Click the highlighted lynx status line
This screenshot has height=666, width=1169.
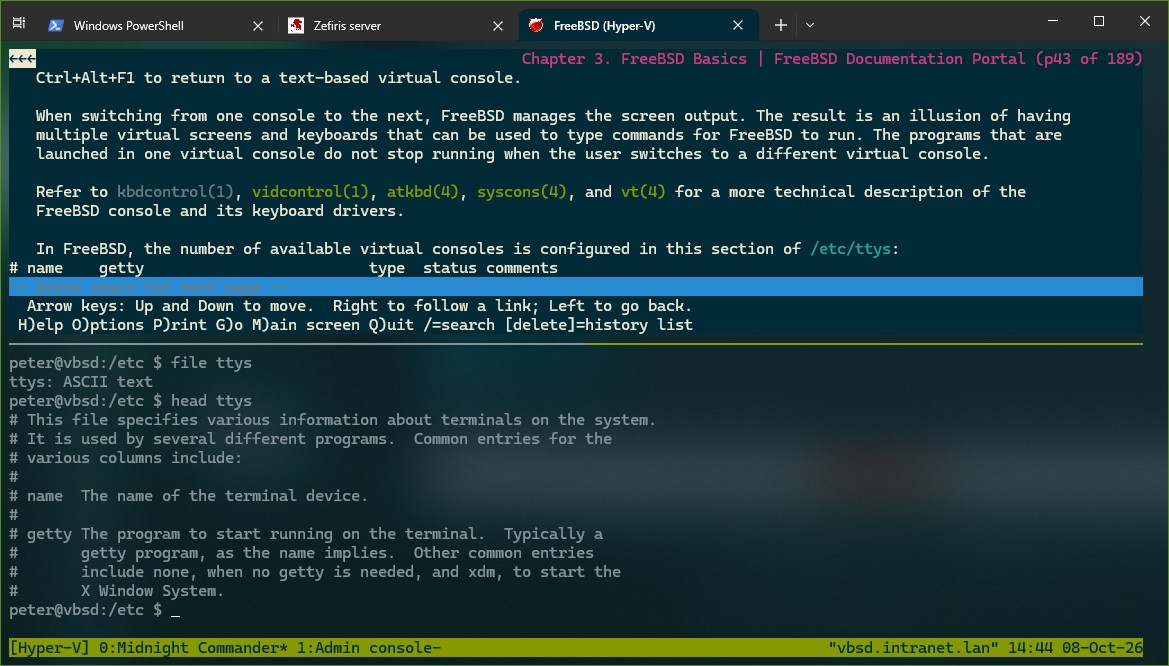tap(576, 287)
